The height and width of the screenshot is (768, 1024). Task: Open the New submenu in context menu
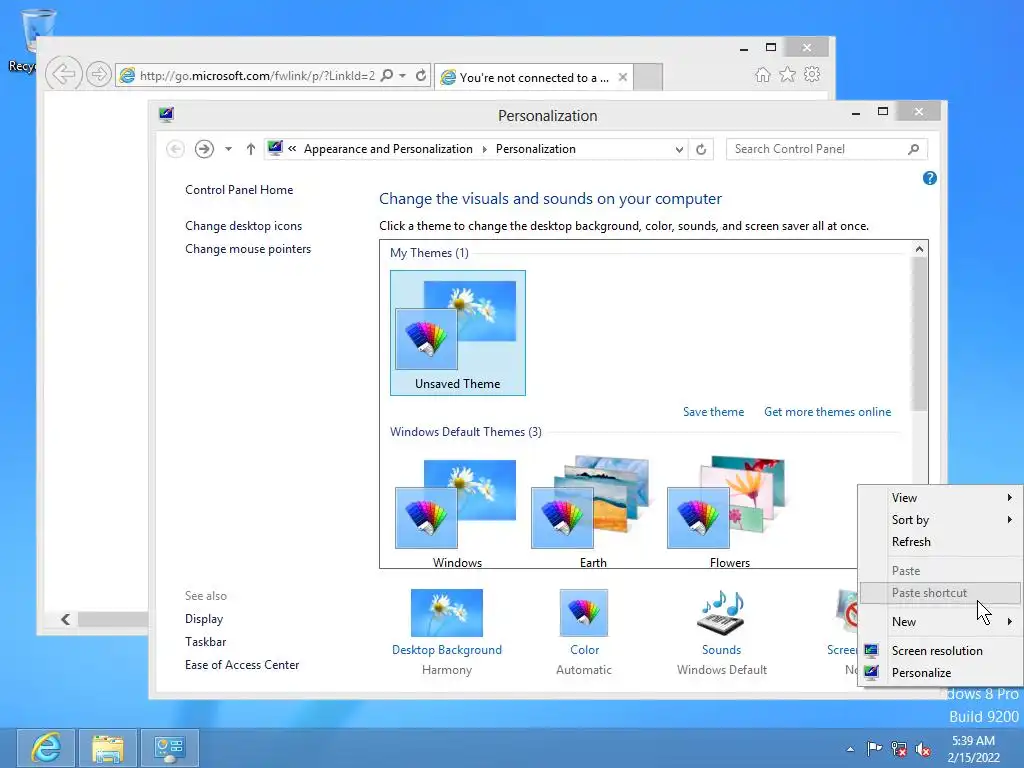pyautogui.click(x=939, y=622)
